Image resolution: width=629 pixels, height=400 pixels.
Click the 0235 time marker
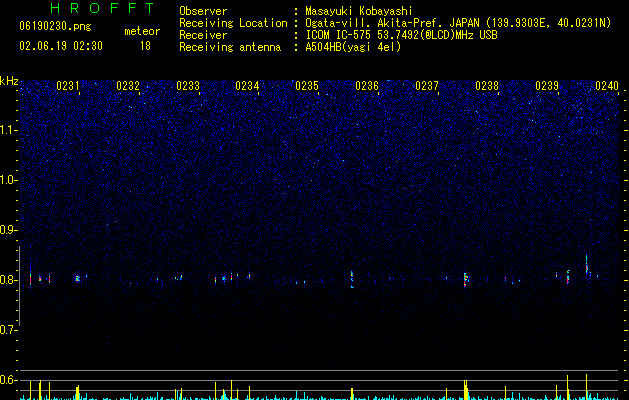[x=307, y=86]
